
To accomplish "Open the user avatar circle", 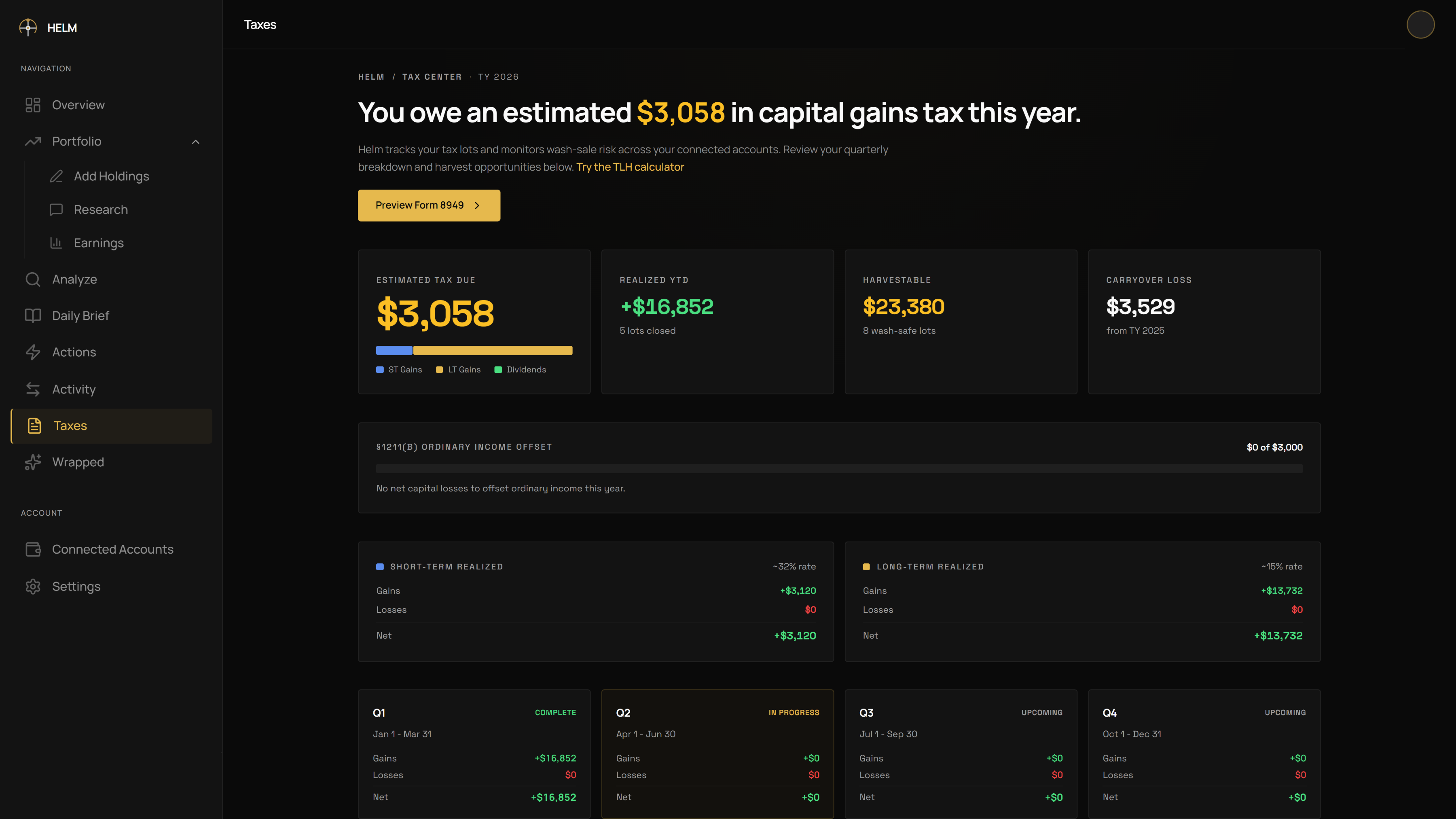I will click(1420, 24).
